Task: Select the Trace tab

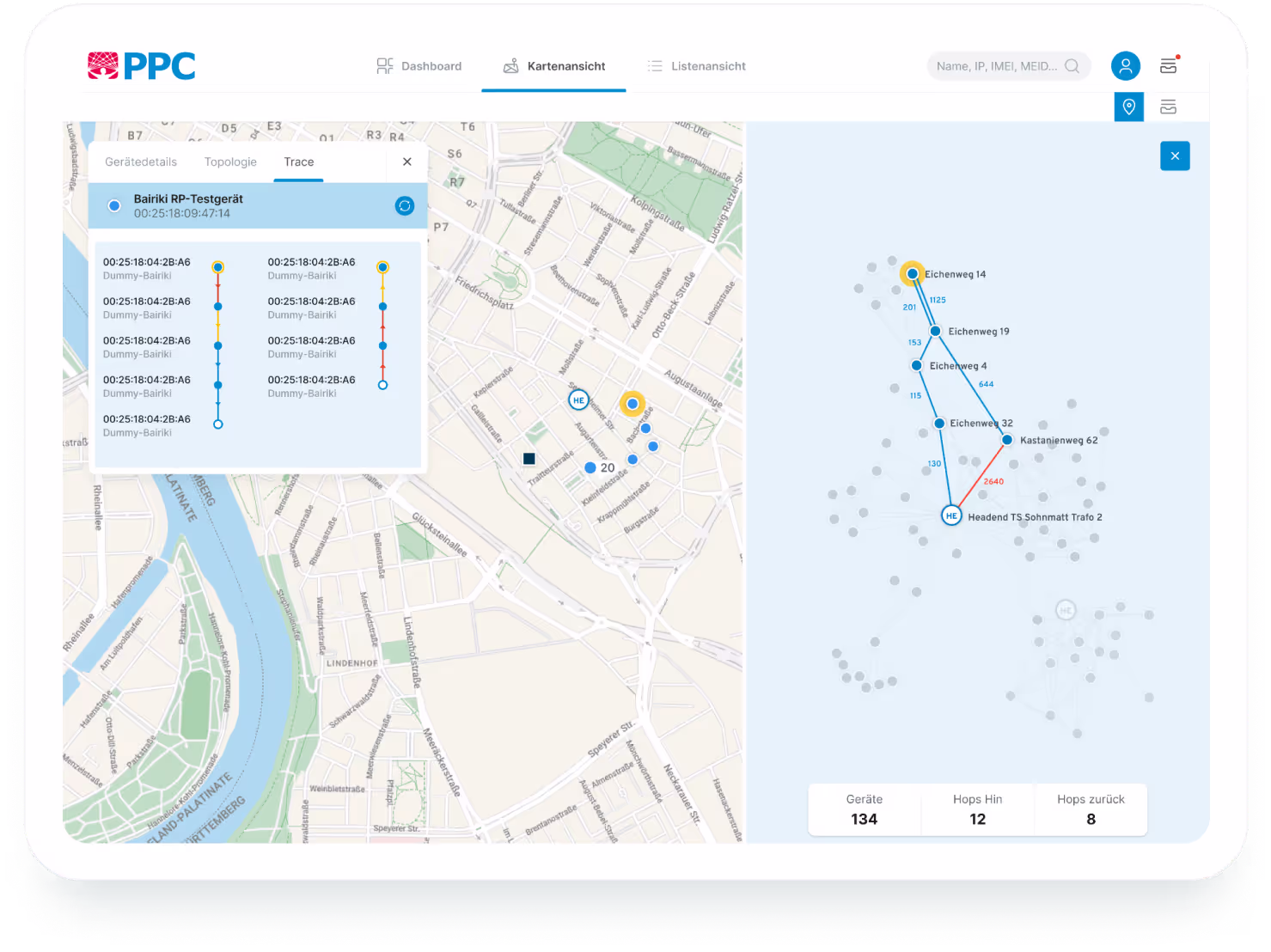Action: click(x=299, y=162)
